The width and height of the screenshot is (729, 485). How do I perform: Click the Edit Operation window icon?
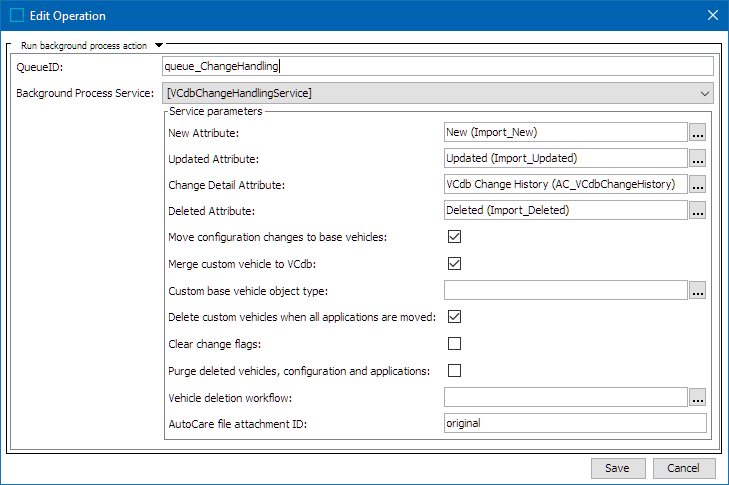tap(17, 15)
